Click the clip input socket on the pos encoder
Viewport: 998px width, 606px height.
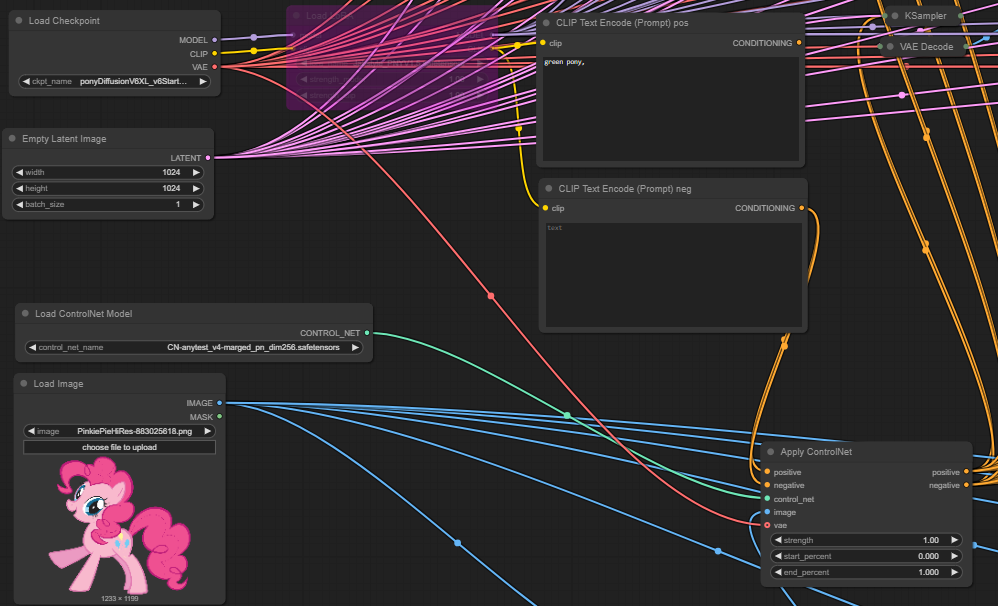[542, 43]
